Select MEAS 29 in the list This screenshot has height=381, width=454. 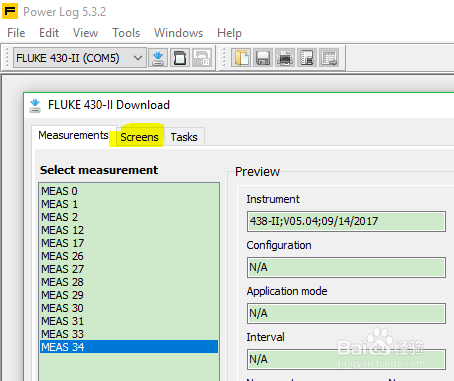129,295
